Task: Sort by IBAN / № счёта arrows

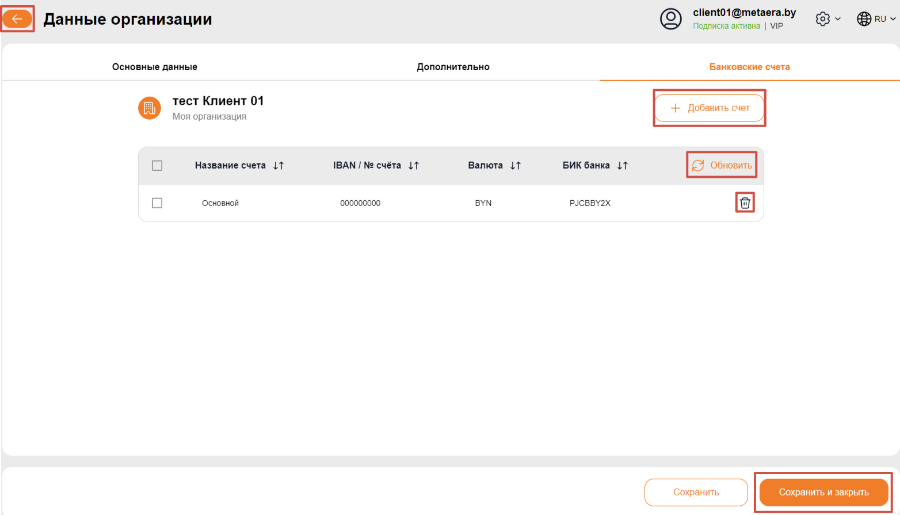Action: pos(413,165)
